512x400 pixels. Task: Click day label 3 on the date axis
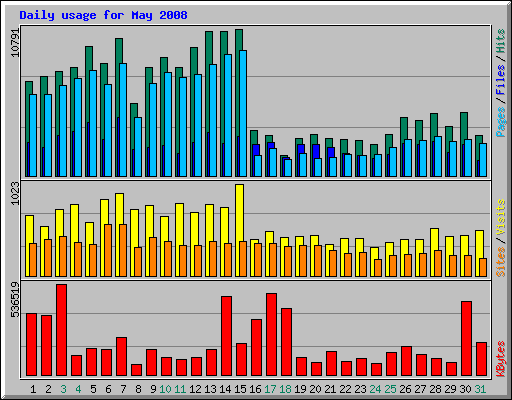click(63, 389)
